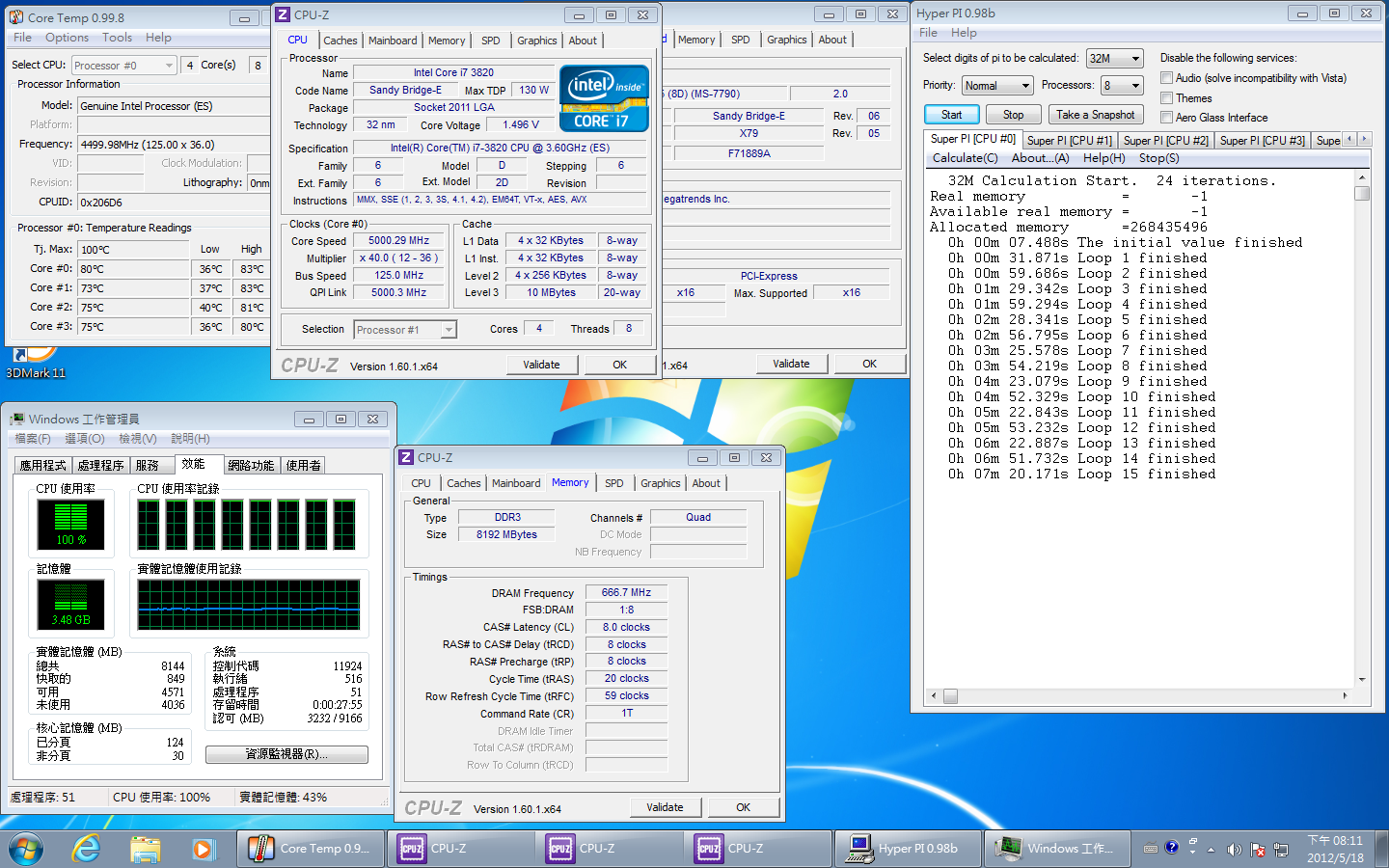Click the left tab-scroll arrow beside the Super PI tabs

click(x=1349, y=139)
